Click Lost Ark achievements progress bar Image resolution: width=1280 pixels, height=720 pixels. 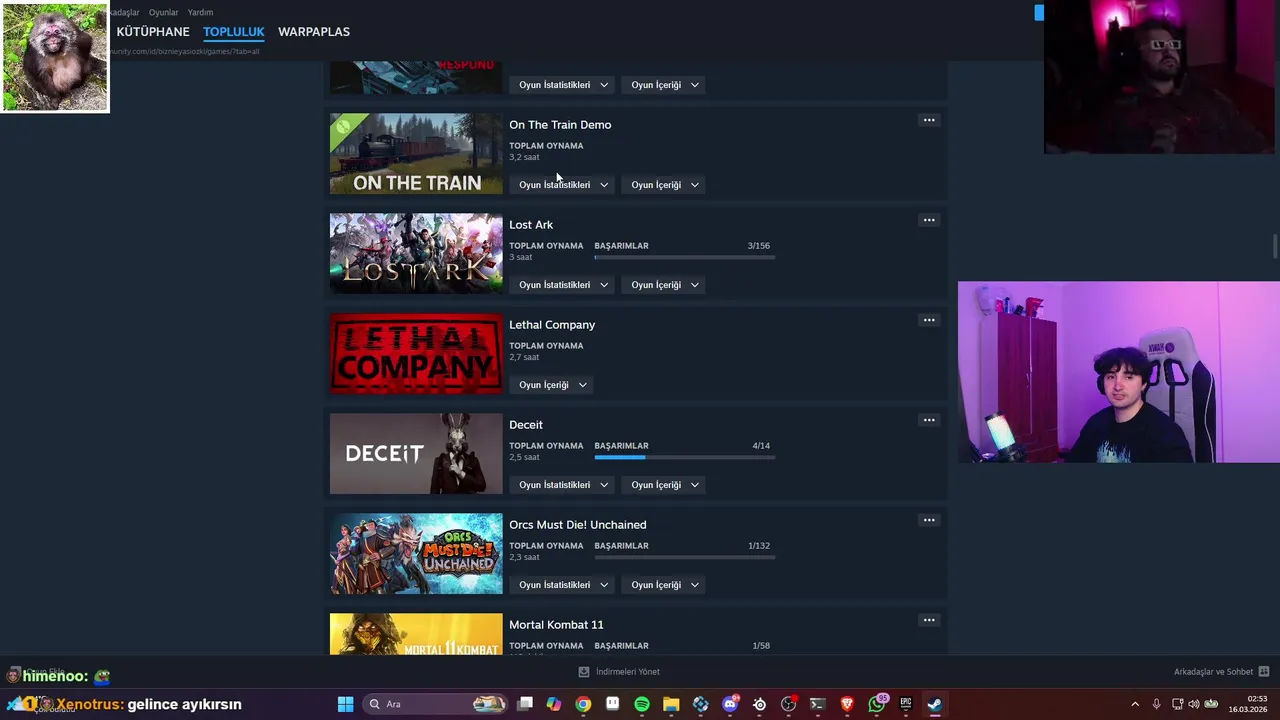tap(685, 258)
